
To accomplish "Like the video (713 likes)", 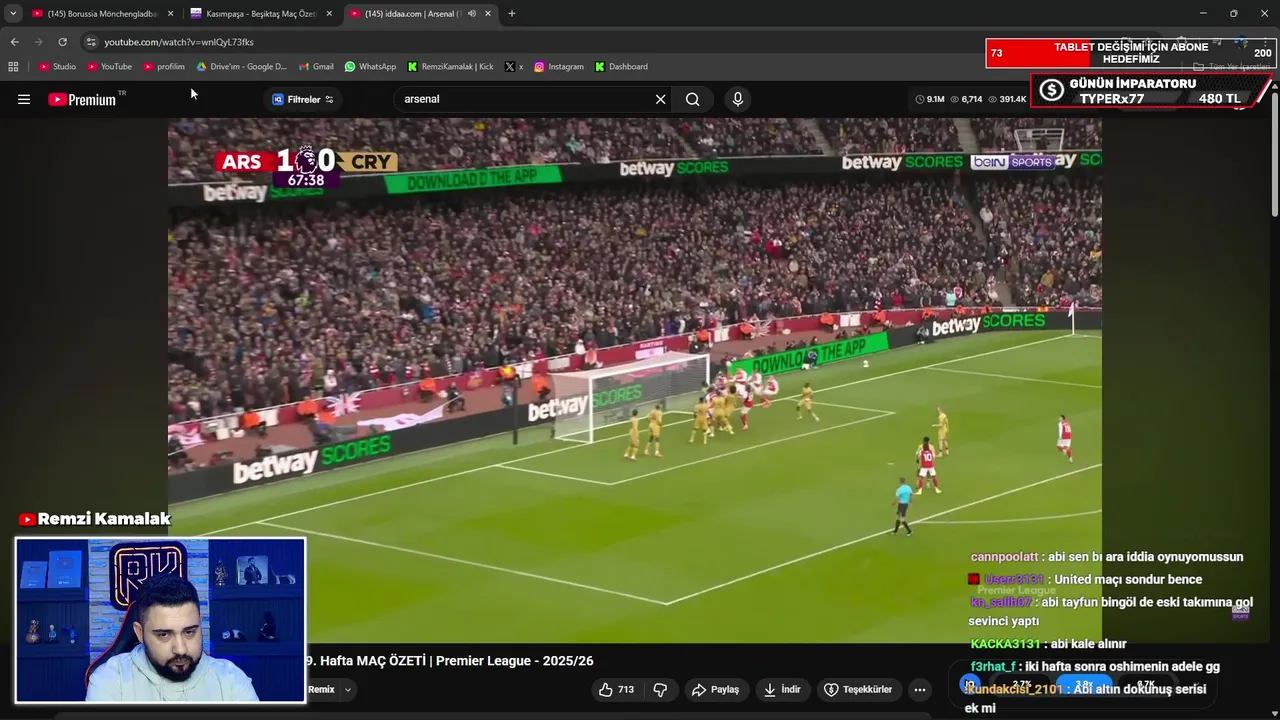I will (x=617, y=689).
